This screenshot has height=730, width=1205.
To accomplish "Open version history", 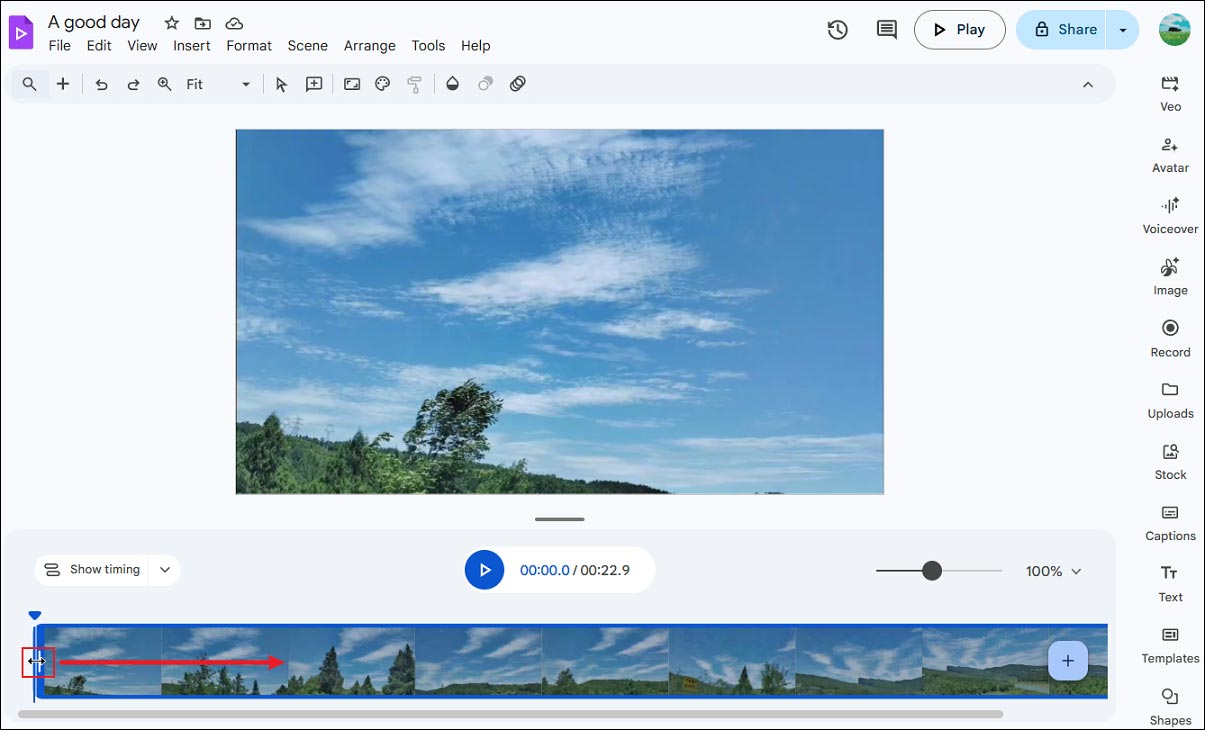I will [837, 30].
